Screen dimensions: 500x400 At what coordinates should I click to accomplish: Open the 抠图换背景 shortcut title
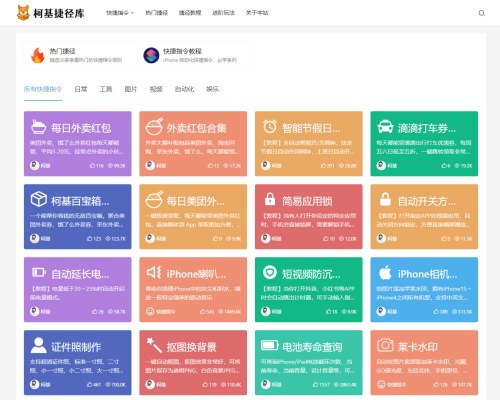pos(192,347)
